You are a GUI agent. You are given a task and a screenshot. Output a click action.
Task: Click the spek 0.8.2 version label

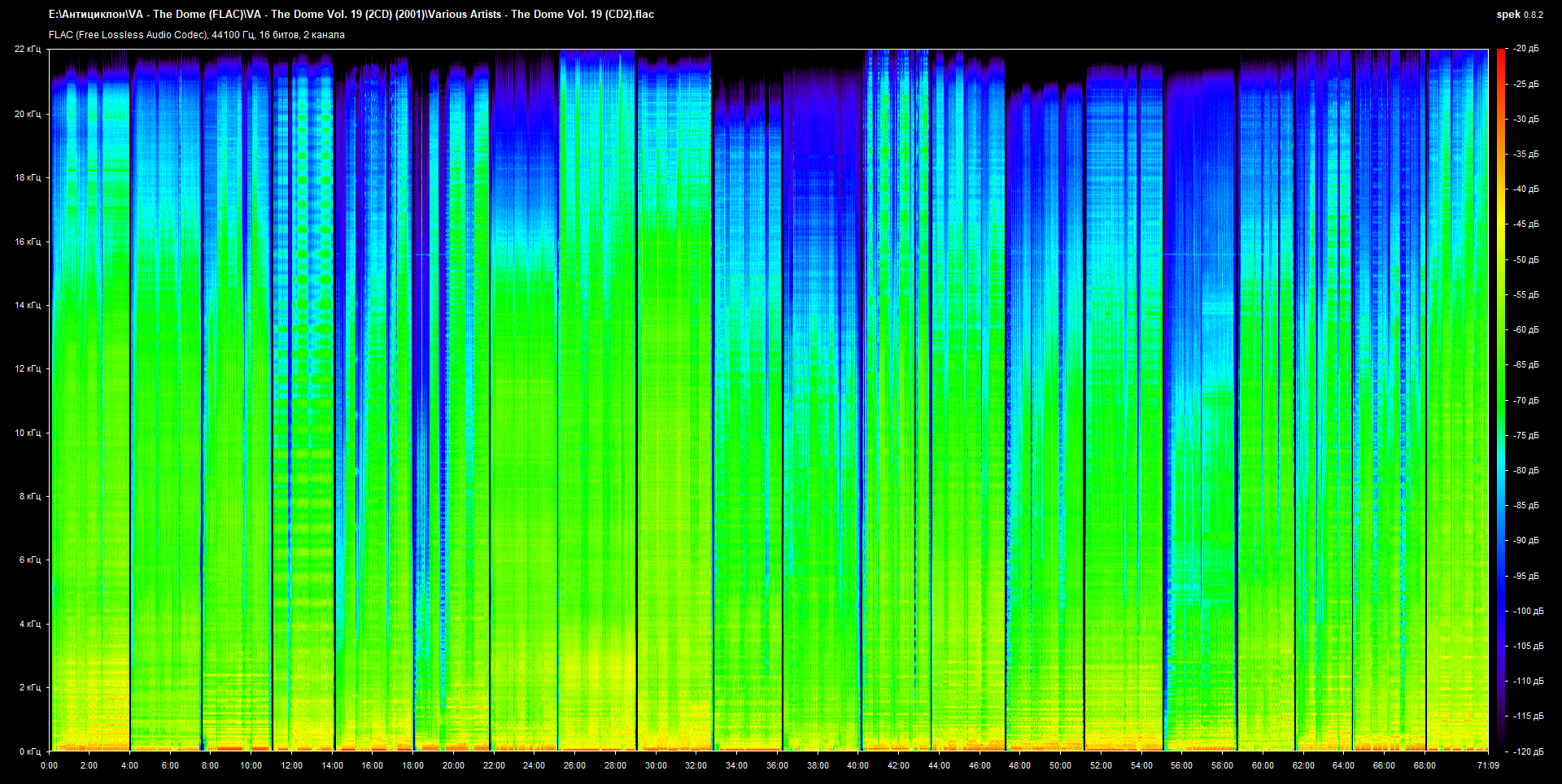tap(1519, 14)
